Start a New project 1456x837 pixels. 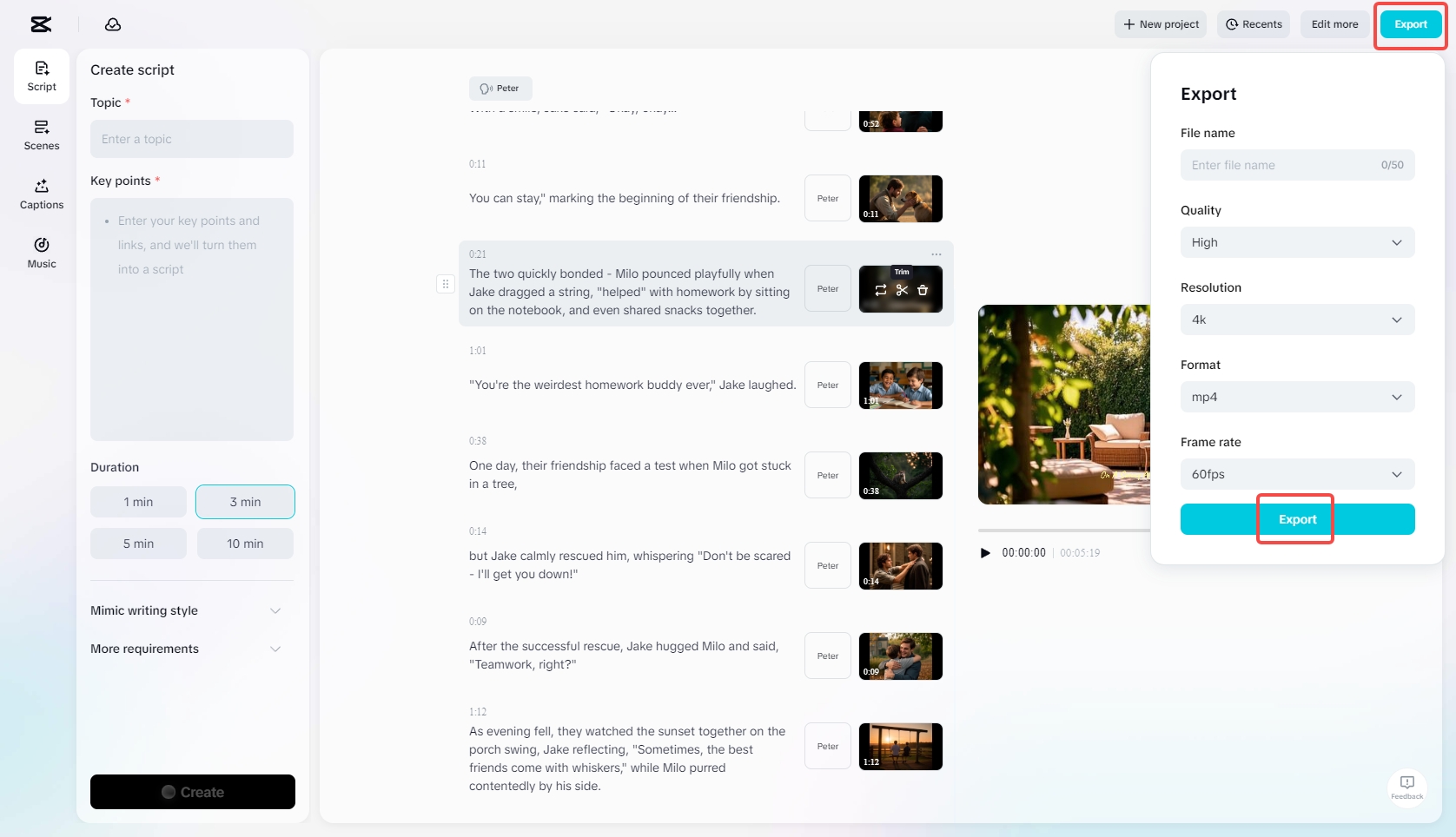pyautogui.click(x=1161, y=24)
